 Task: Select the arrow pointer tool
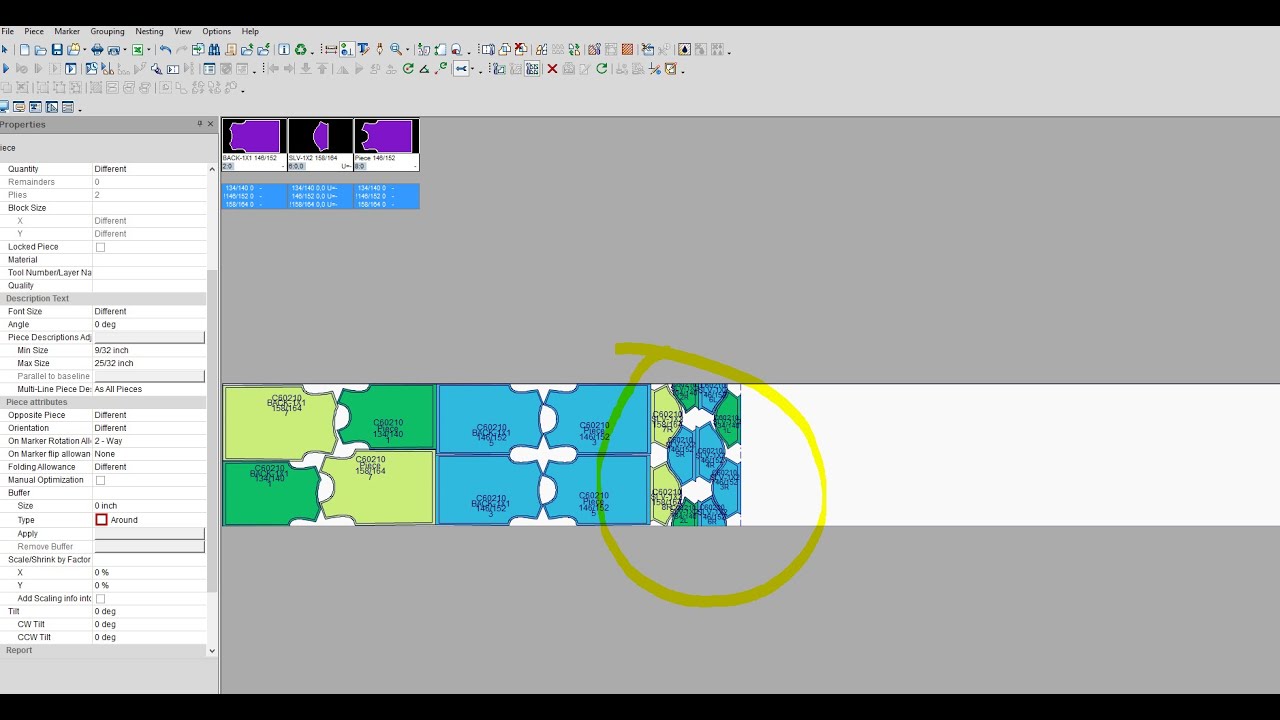[4, 50]
